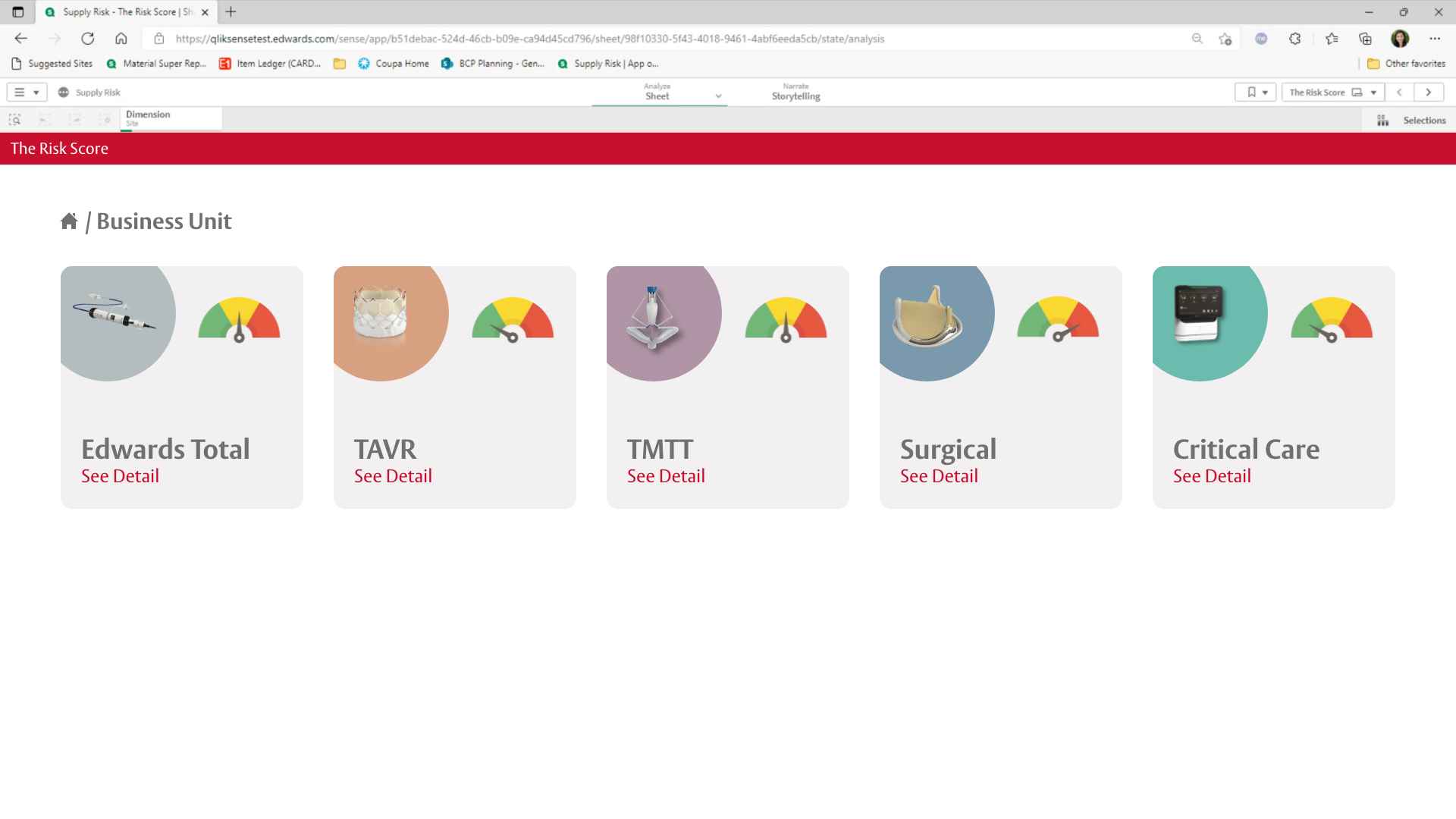Open browser collections

coord(1365,39)
